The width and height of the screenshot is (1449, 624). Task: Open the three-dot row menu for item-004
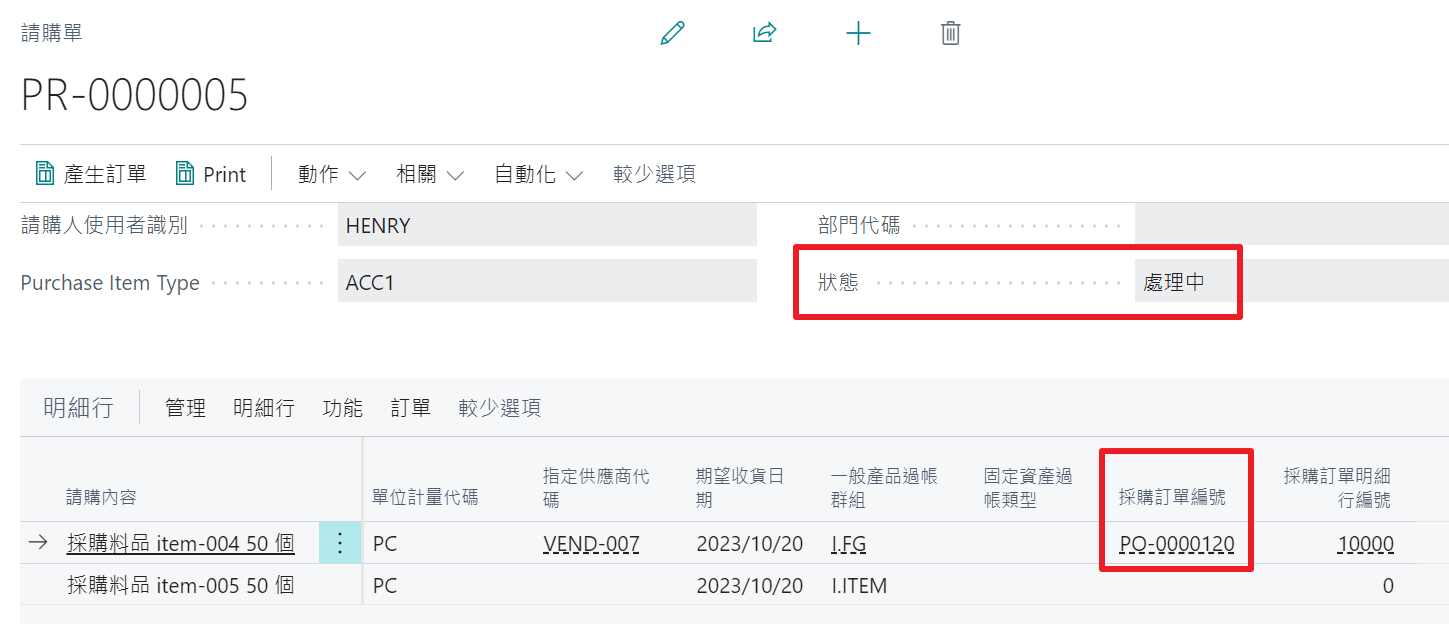(340, 543)
